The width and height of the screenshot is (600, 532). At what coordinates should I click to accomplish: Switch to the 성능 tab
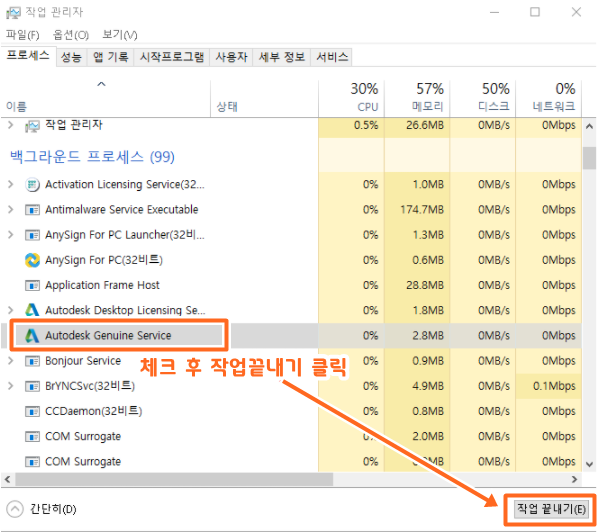72,57
